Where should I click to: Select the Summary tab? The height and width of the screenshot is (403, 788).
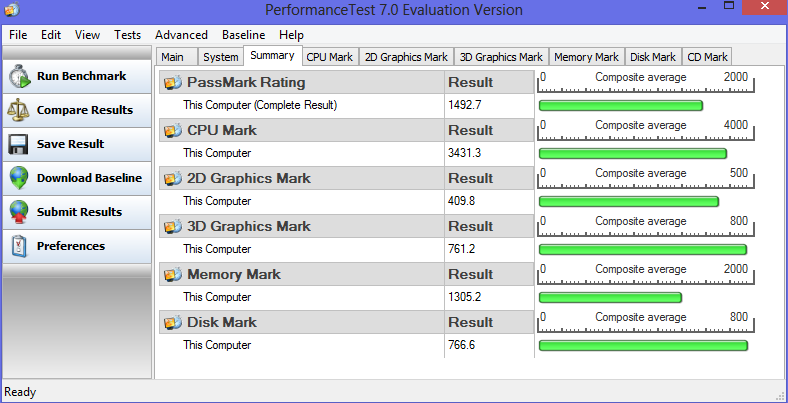click(x=272, y=55)
